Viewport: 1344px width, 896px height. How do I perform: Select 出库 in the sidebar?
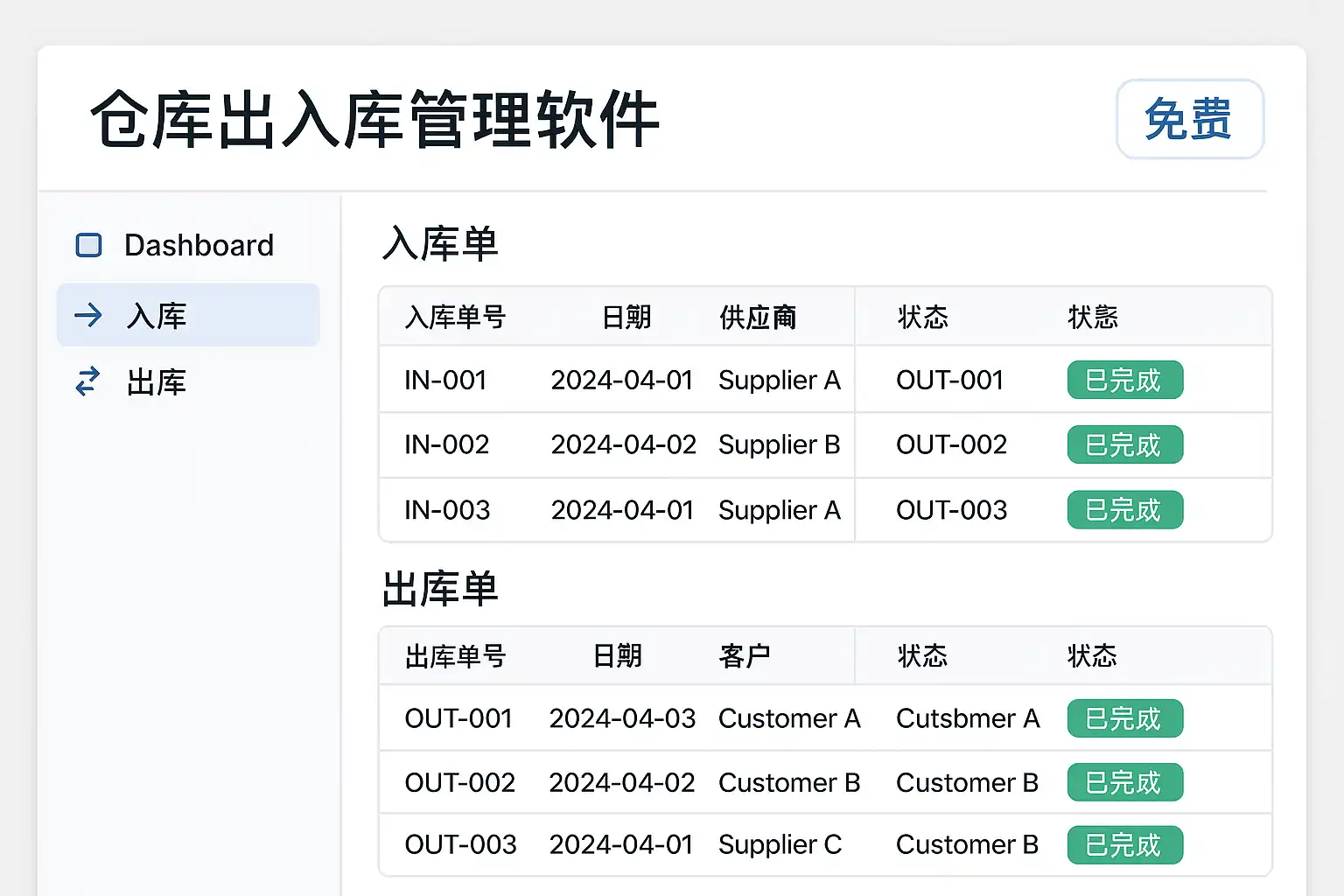[156, 382]
